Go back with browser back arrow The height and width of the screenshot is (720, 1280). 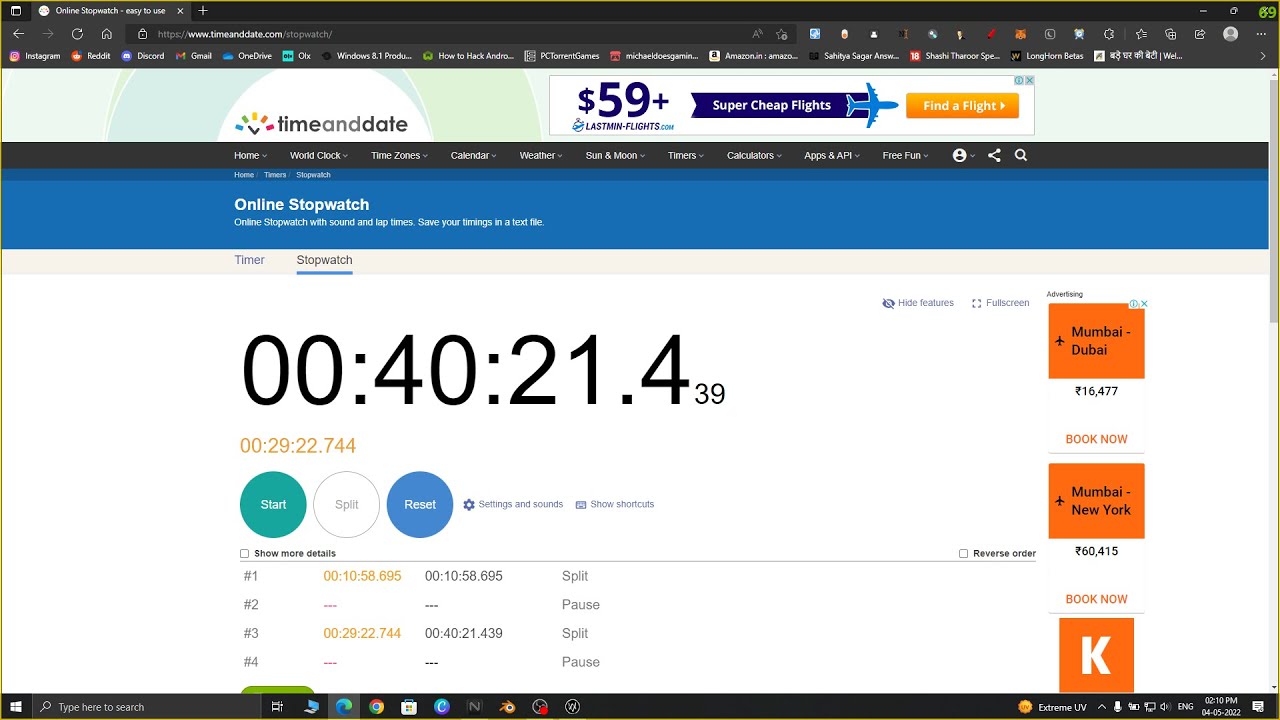pos(18,34)
